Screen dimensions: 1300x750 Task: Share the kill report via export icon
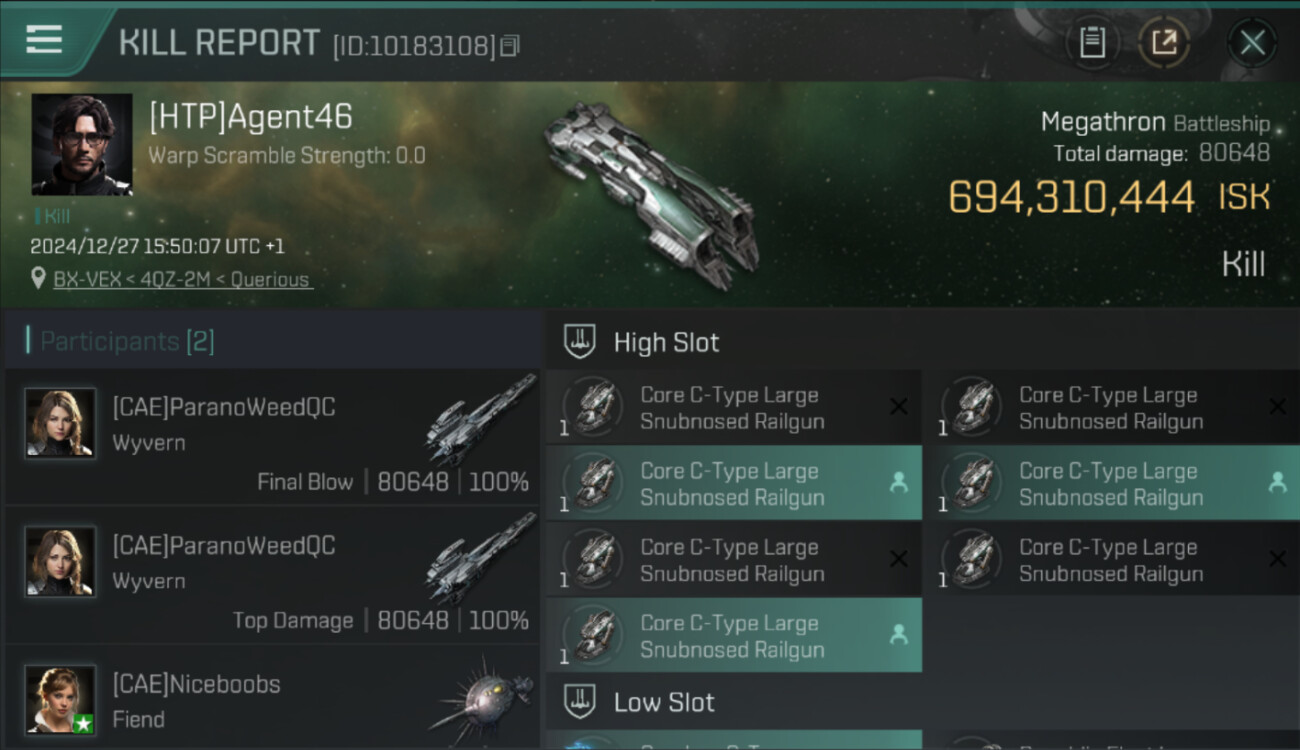coord(1164,43)
